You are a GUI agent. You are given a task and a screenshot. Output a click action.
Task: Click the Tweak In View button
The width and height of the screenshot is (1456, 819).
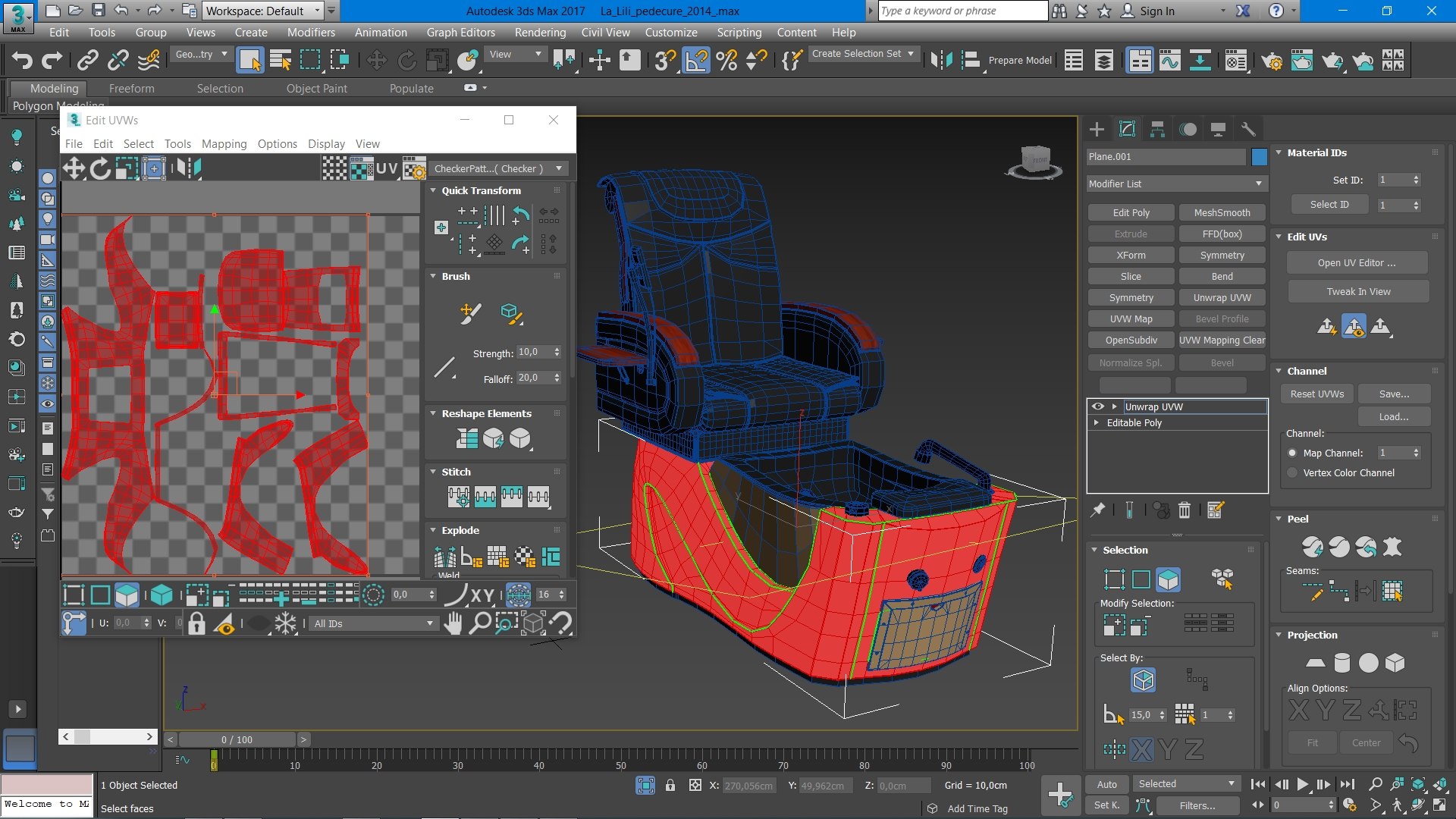(x=1358, y=291)
